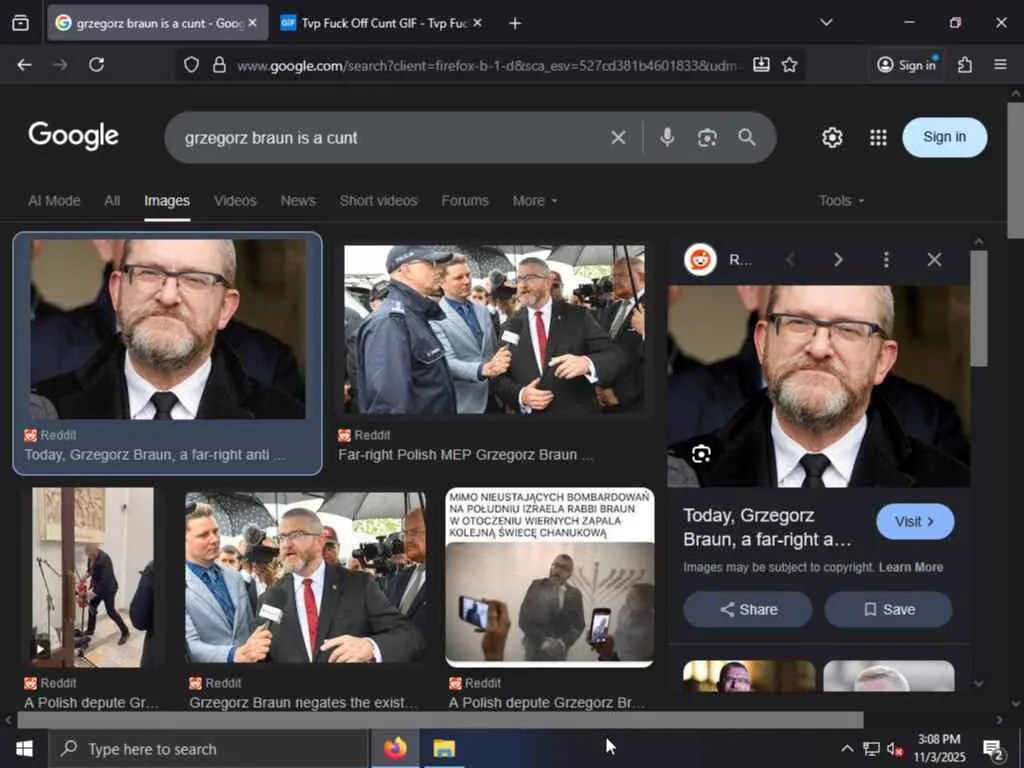Click the Windows Start button
1024x768 pixels.
[x=24, y=748]
